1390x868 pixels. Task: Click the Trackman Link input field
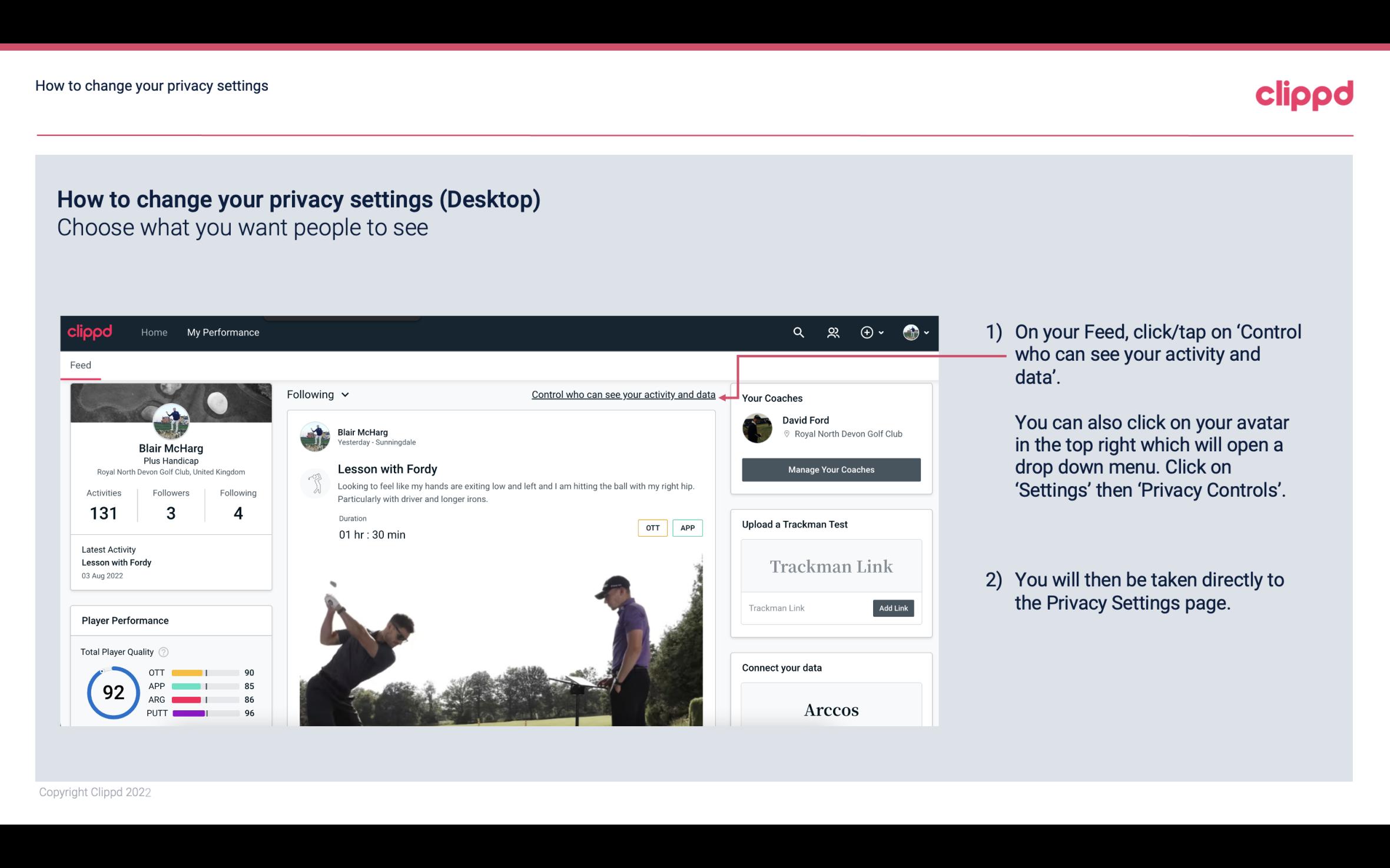click(804, 608)
